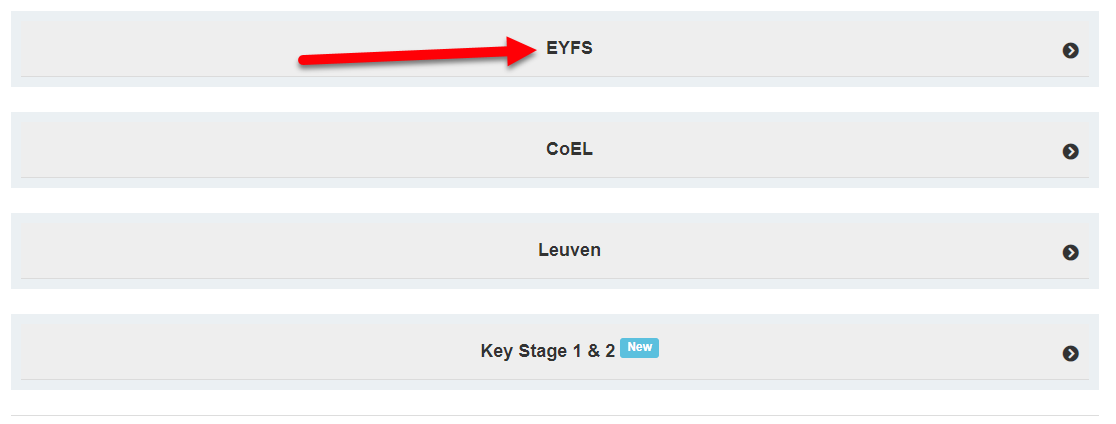The height and width of the screenshot is (424, 1116).
Task: Select the EYFS heading text
Action: pyautogui.click(x=569, y=47)
